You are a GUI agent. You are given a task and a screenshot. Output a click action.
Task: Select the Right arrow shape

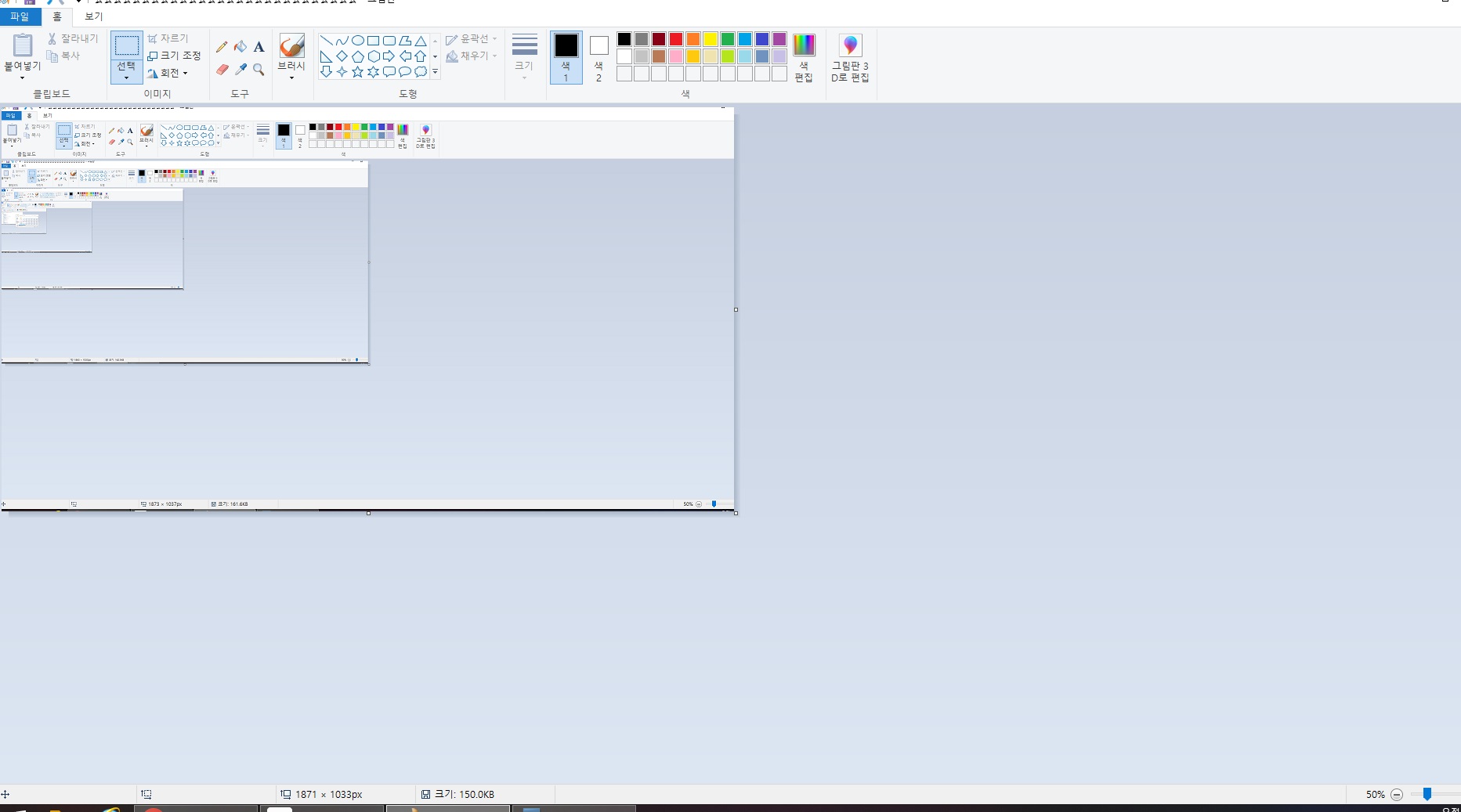pos(389,56)
